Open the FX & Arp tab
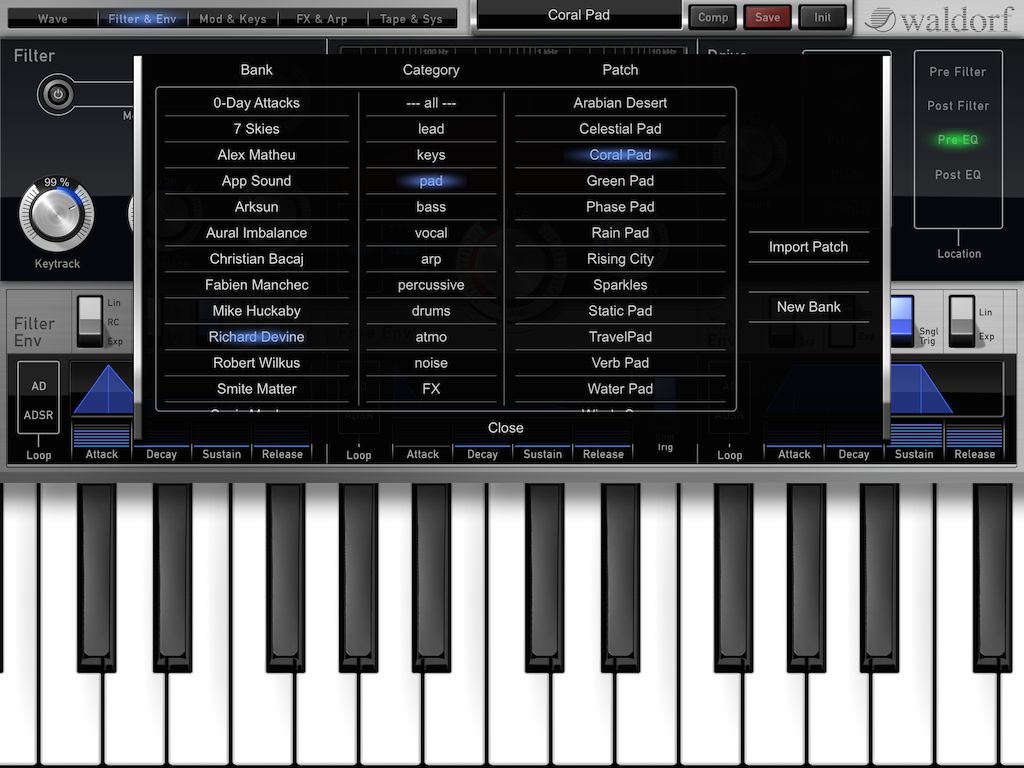Viewport: 1024px width, 768px height. tap(322, 19)
